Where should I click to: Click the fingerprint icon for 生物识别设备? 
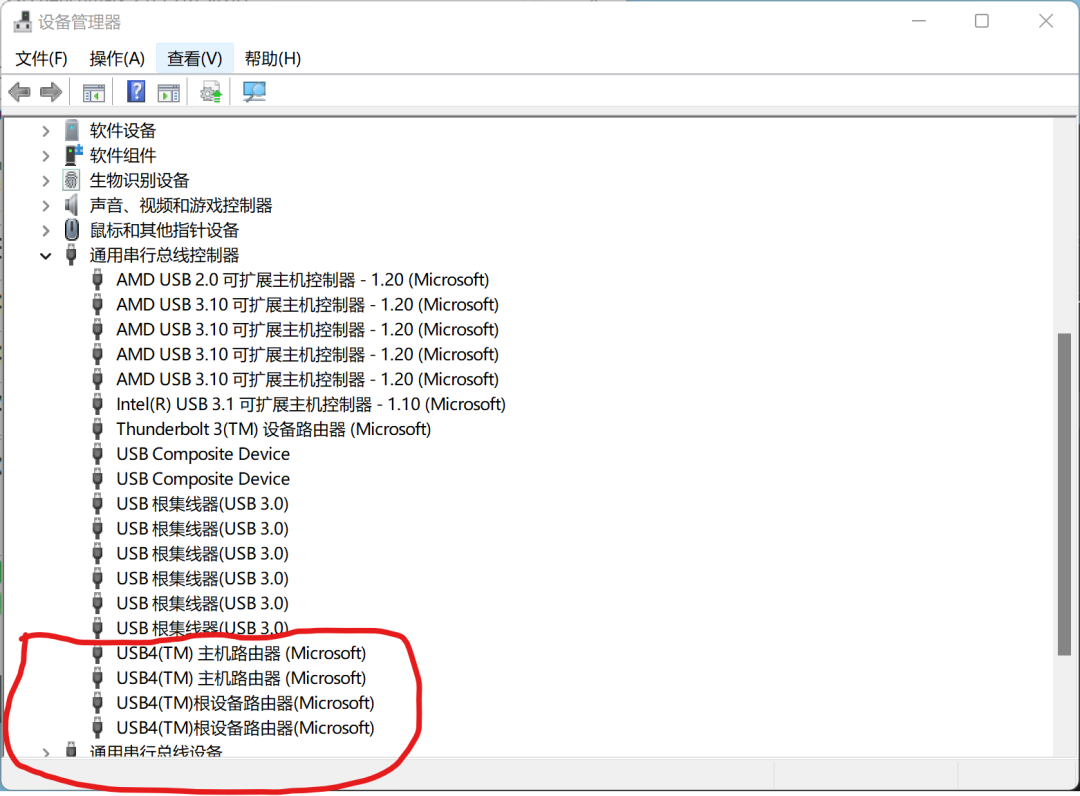click(x=71, y=180)
